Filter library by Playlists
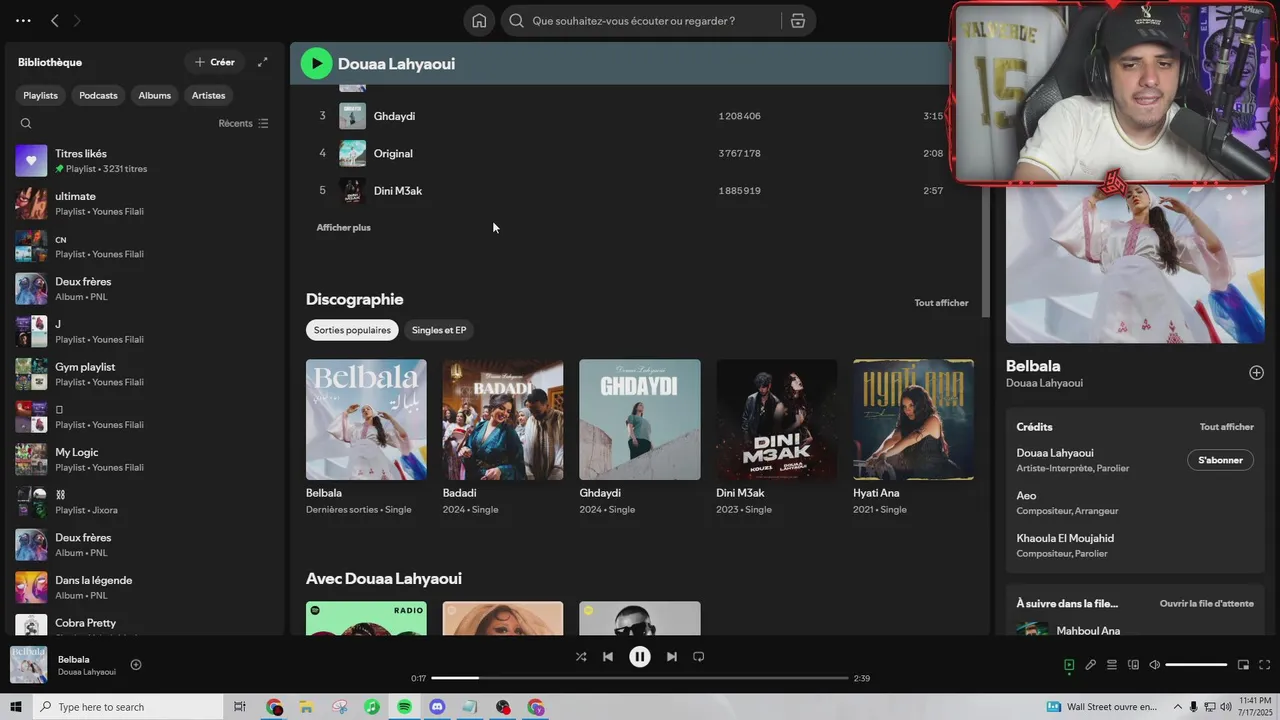Image resolution: width=1280 pixels, height=720 pixels. point(41,95)
